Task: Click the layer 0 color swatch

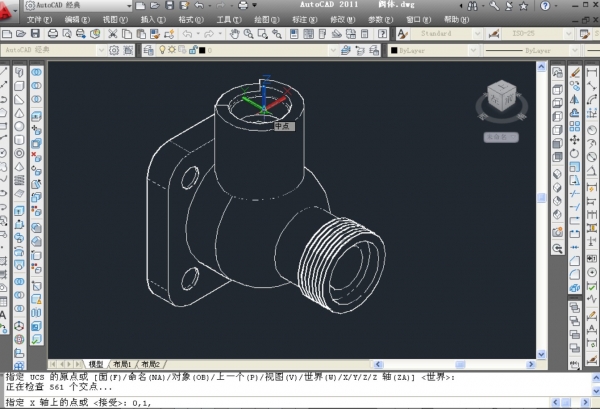Action: [x=202, y=50]
